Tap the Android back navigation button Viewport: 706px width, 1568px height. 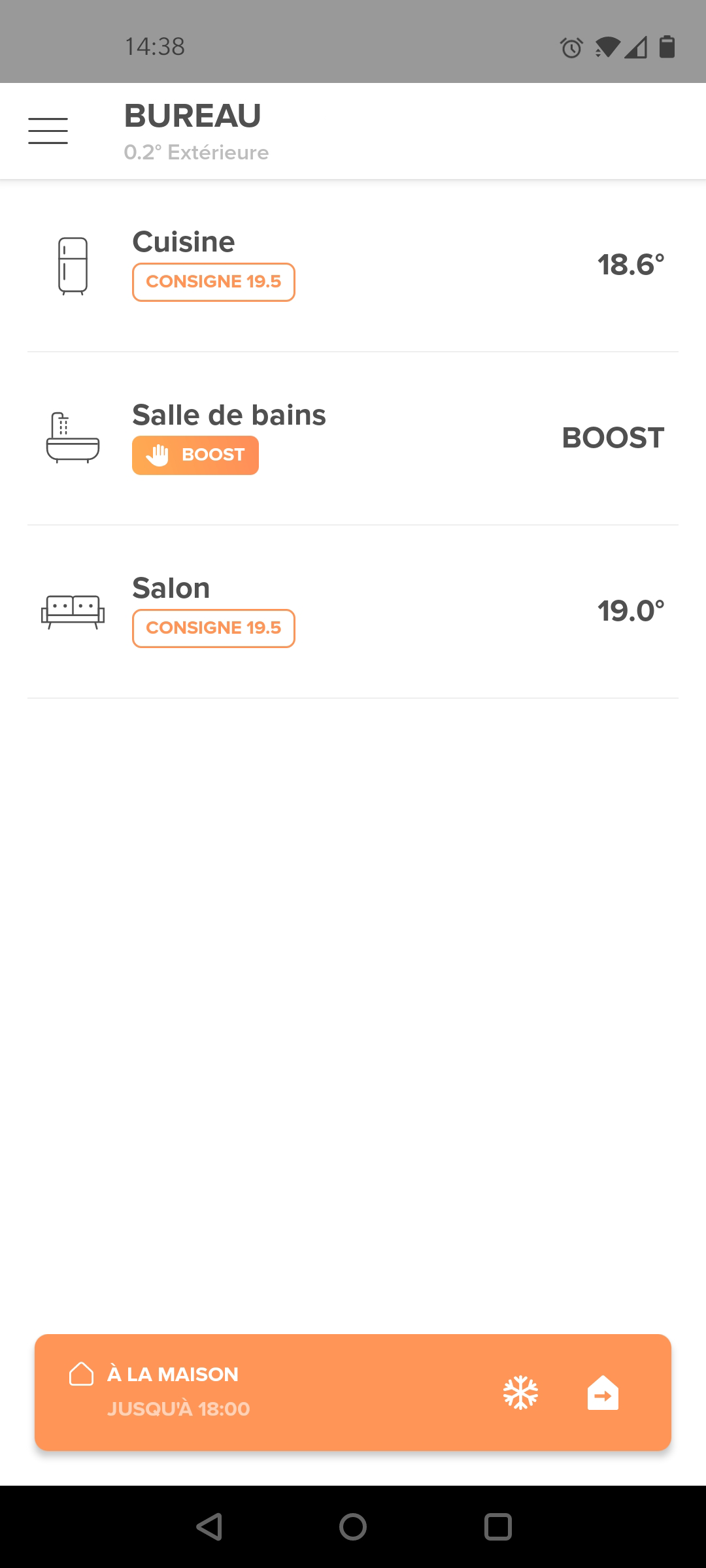tap(209, 1527)
